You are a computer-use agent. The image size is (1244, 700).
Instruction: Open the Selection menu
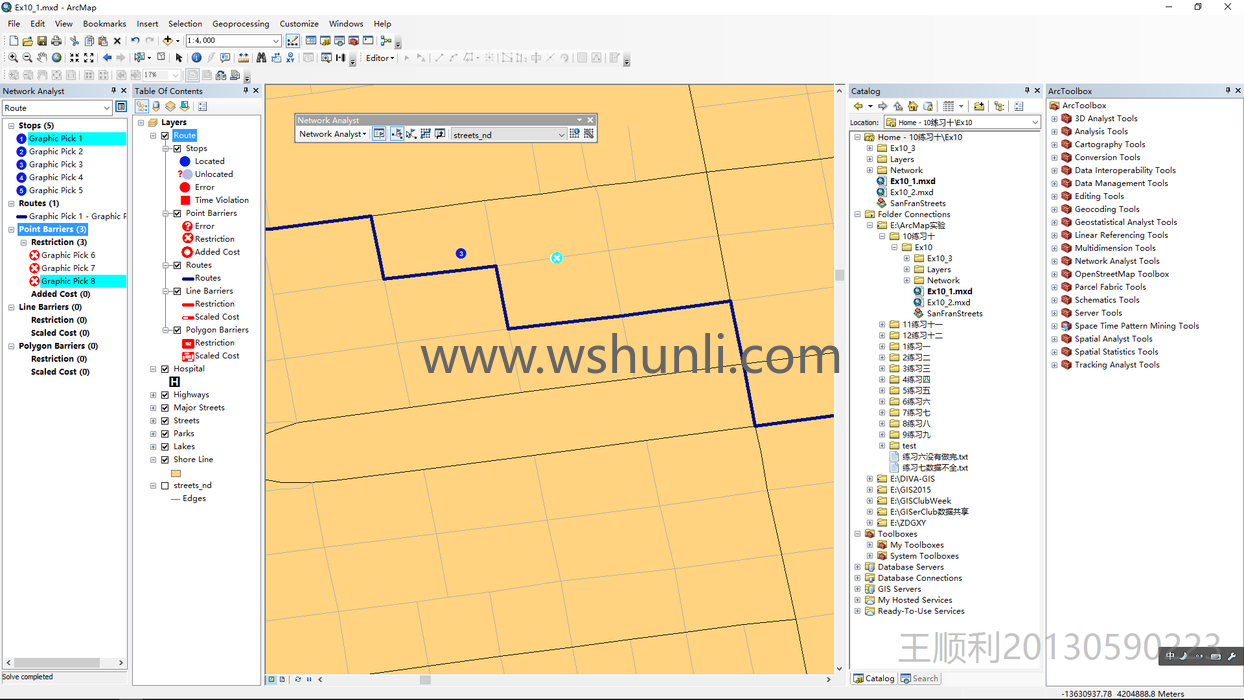[x=185, y=24]
